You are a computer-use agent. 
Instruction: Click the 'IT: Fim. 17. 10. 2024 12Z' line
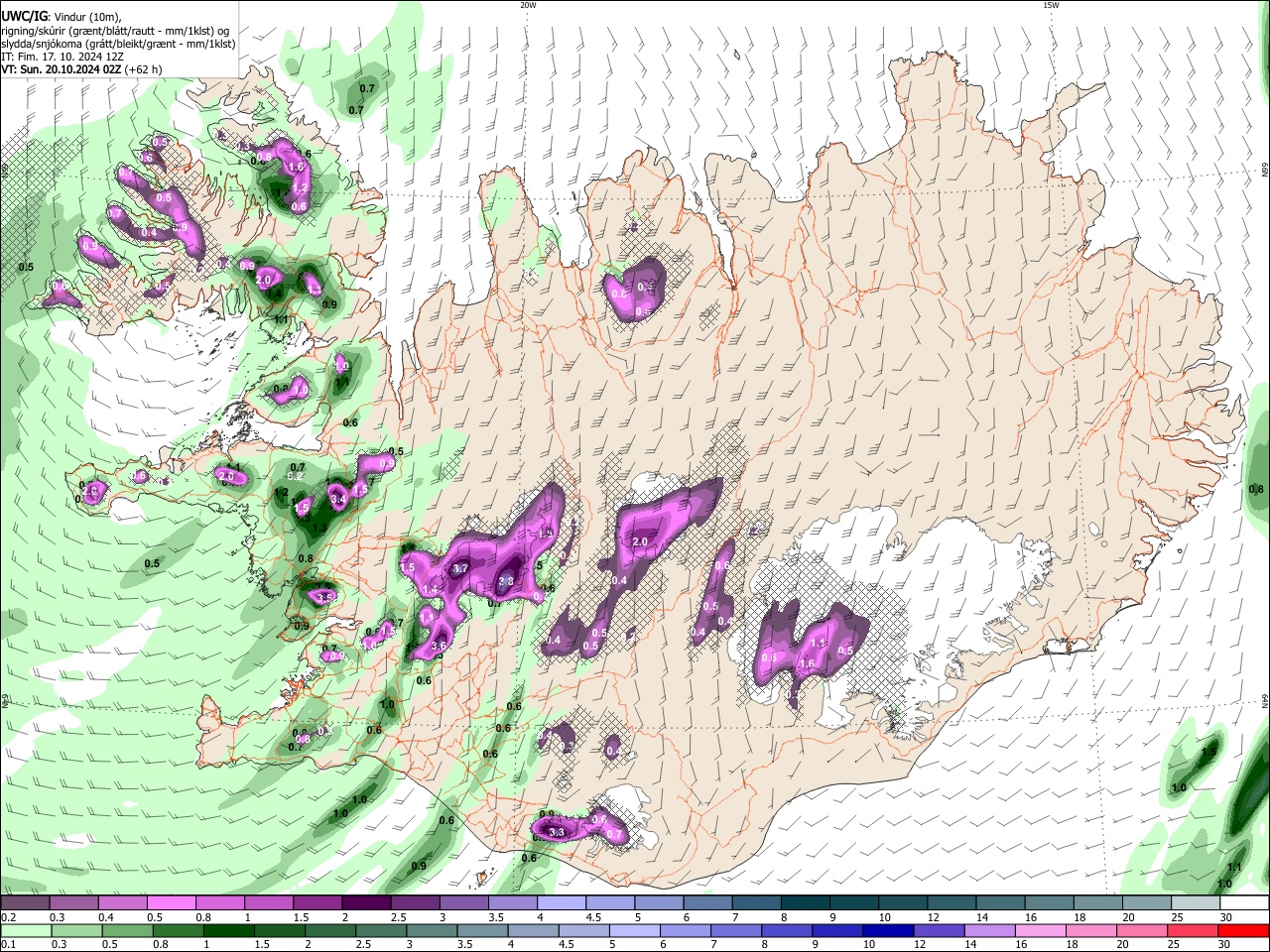[62, 57]
